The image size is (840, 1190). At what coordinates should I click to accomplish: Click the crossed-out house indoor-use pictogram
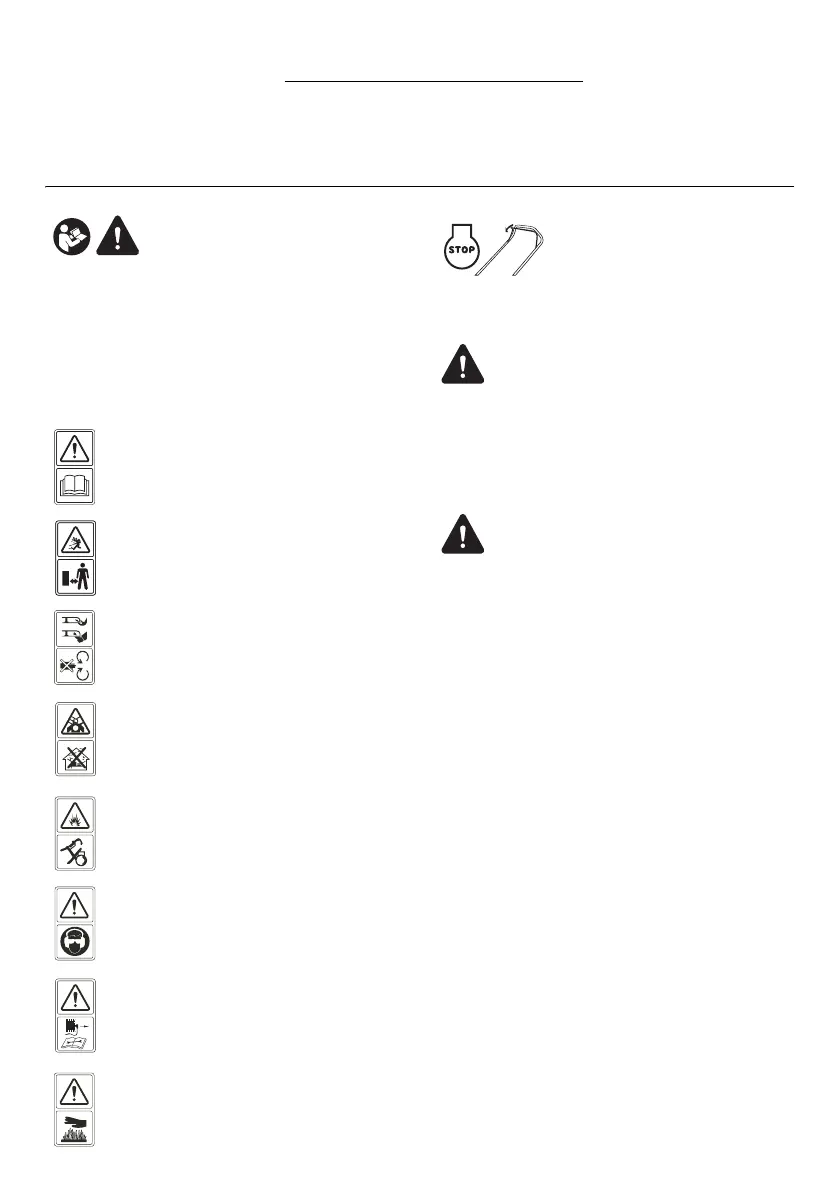[75, 757]
